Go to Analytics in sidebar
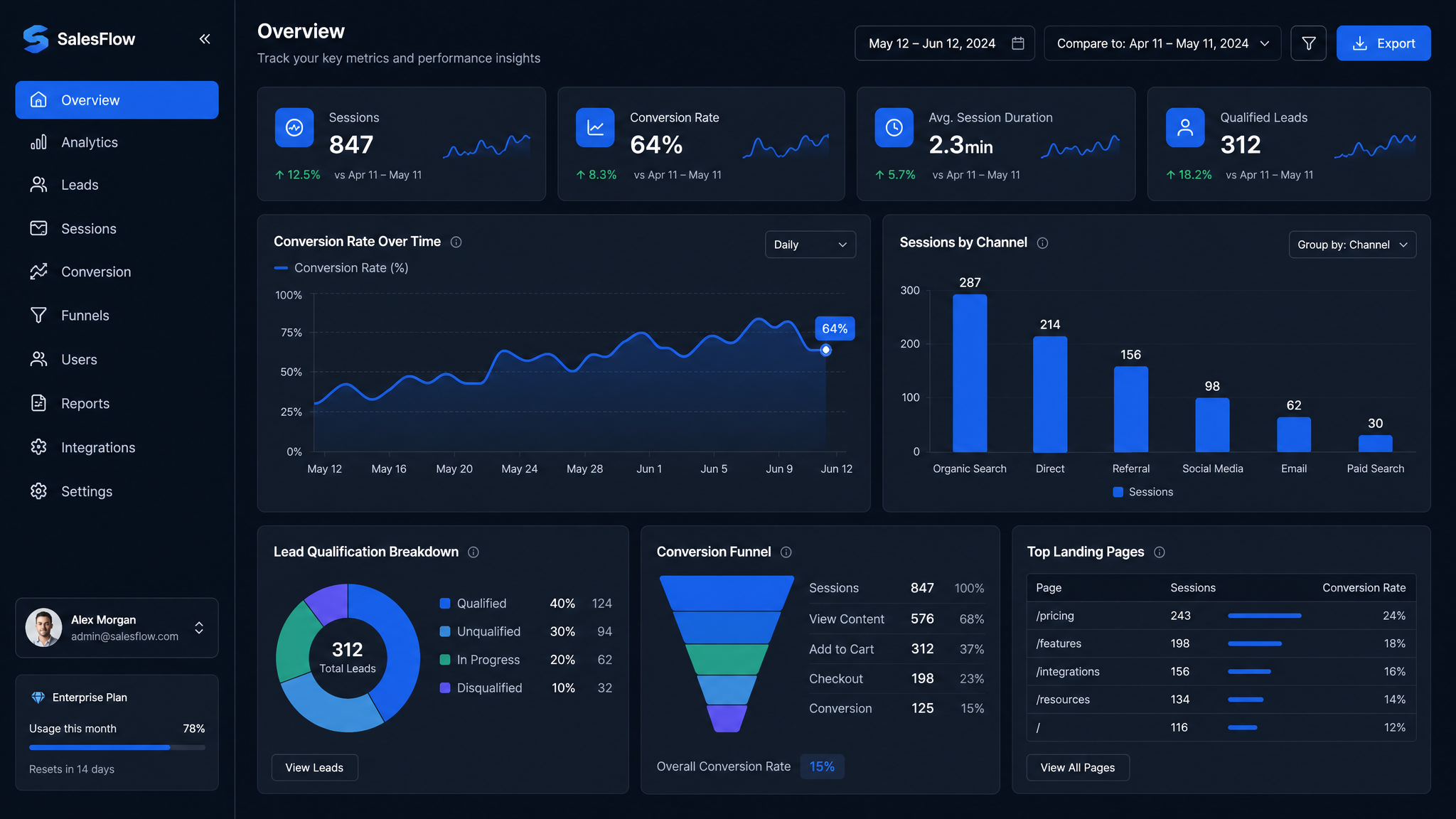 click(x=117, y=142)
